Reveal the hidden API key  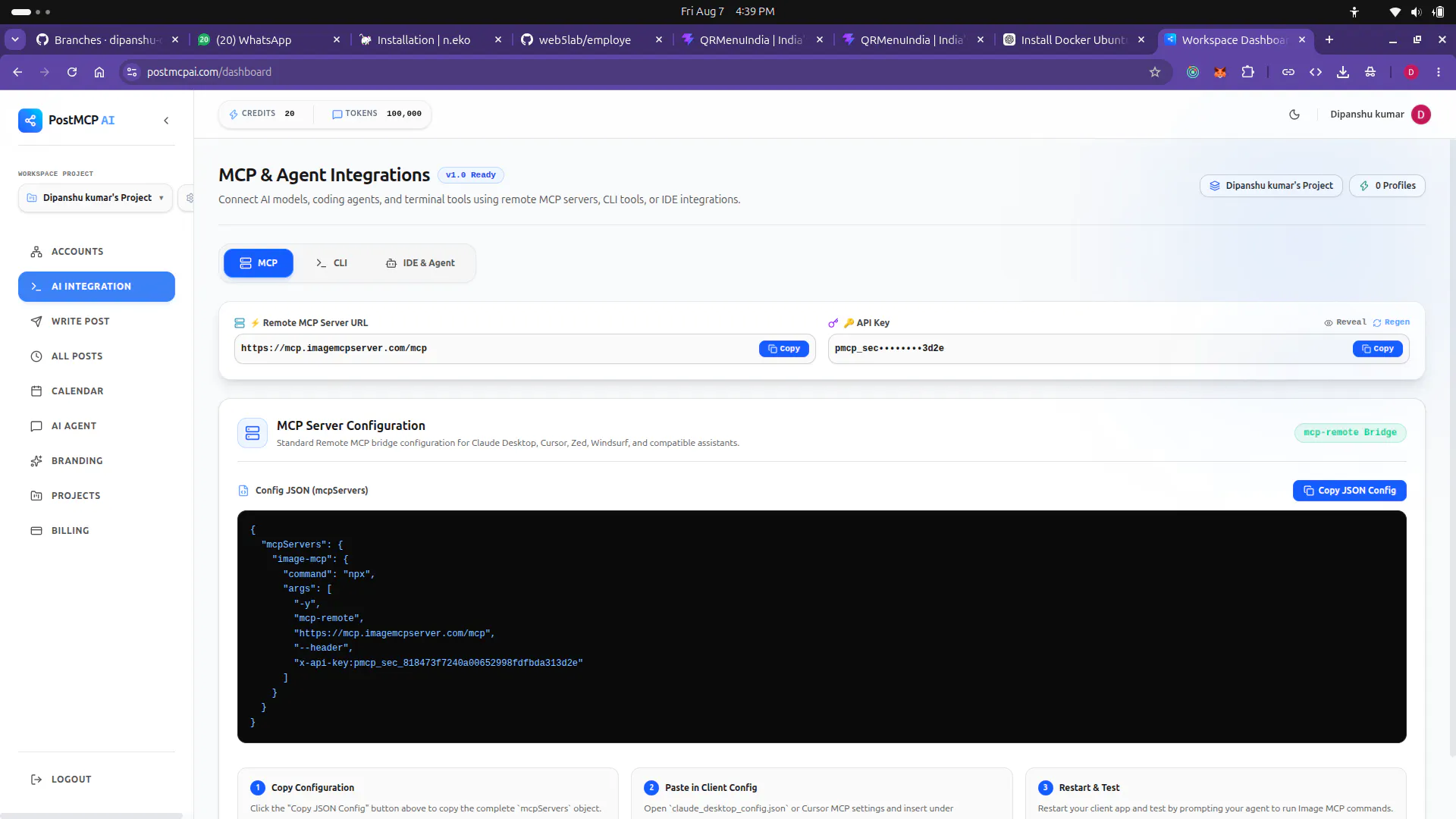(1345, 322)
